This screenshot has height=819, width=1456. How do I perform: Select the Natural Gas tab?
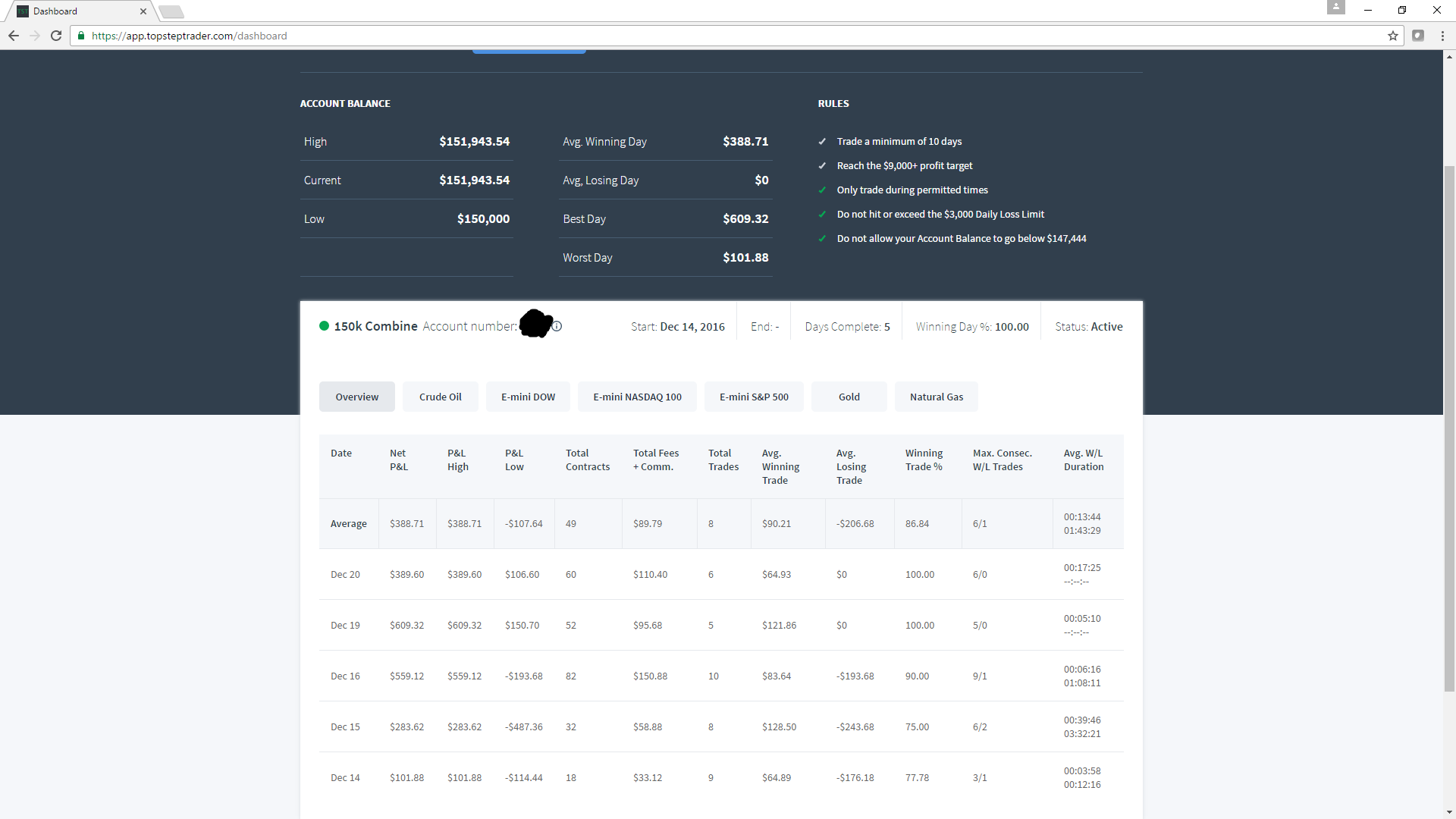(x=937, y=397)
